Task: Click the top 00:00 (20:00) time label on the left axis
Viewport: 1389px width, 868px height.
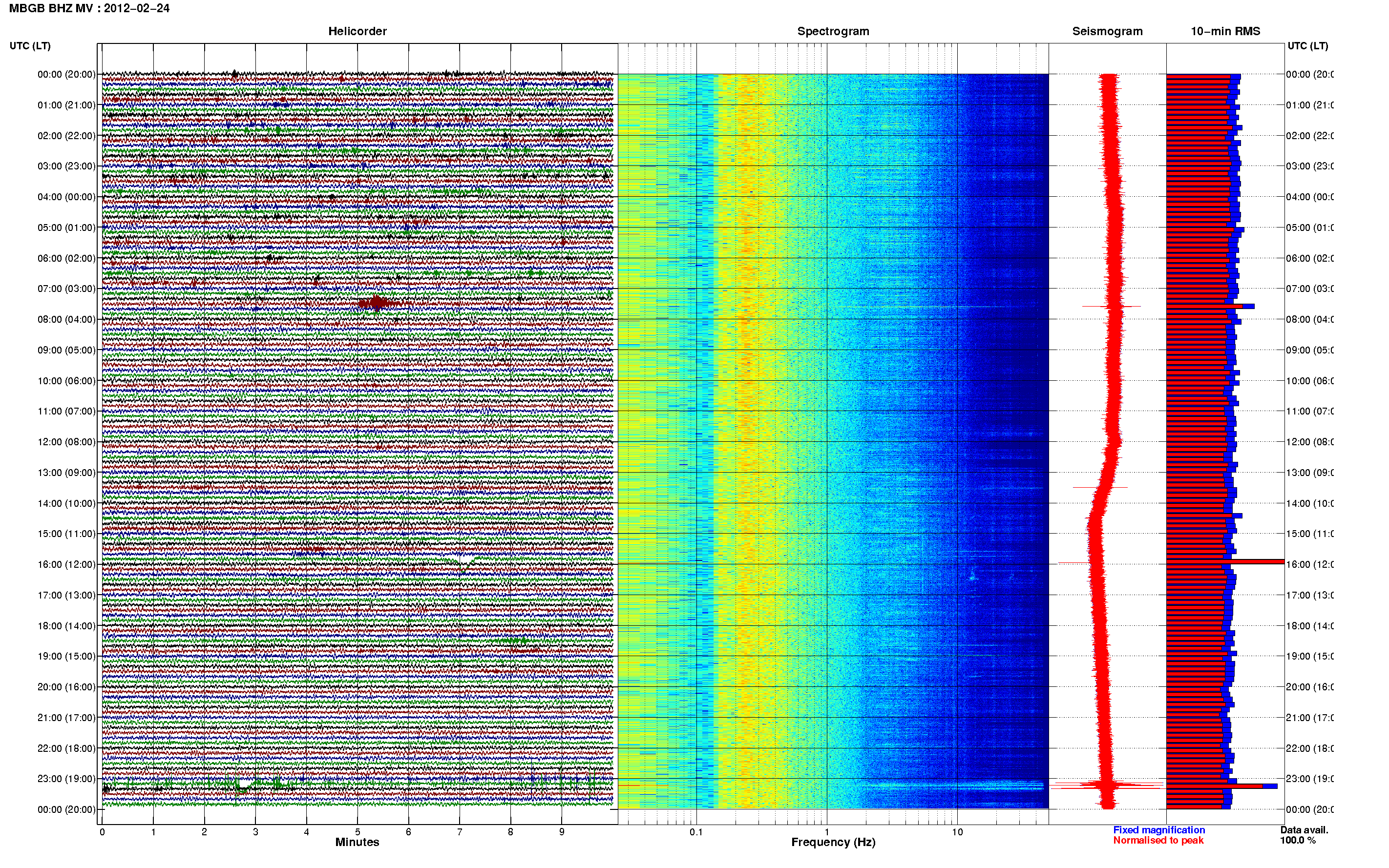Action: click(66, 74)
